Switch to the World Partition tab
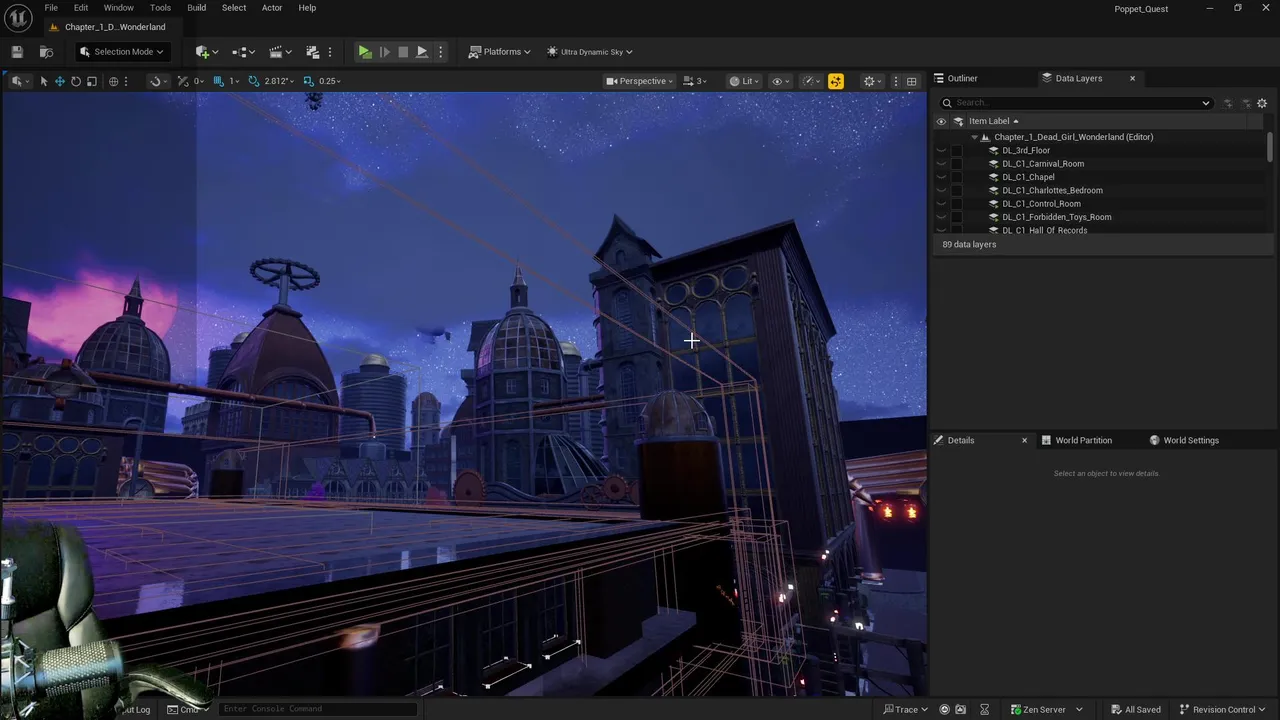This screenshot has height=720, width=1280. (x=1076, y=440)
